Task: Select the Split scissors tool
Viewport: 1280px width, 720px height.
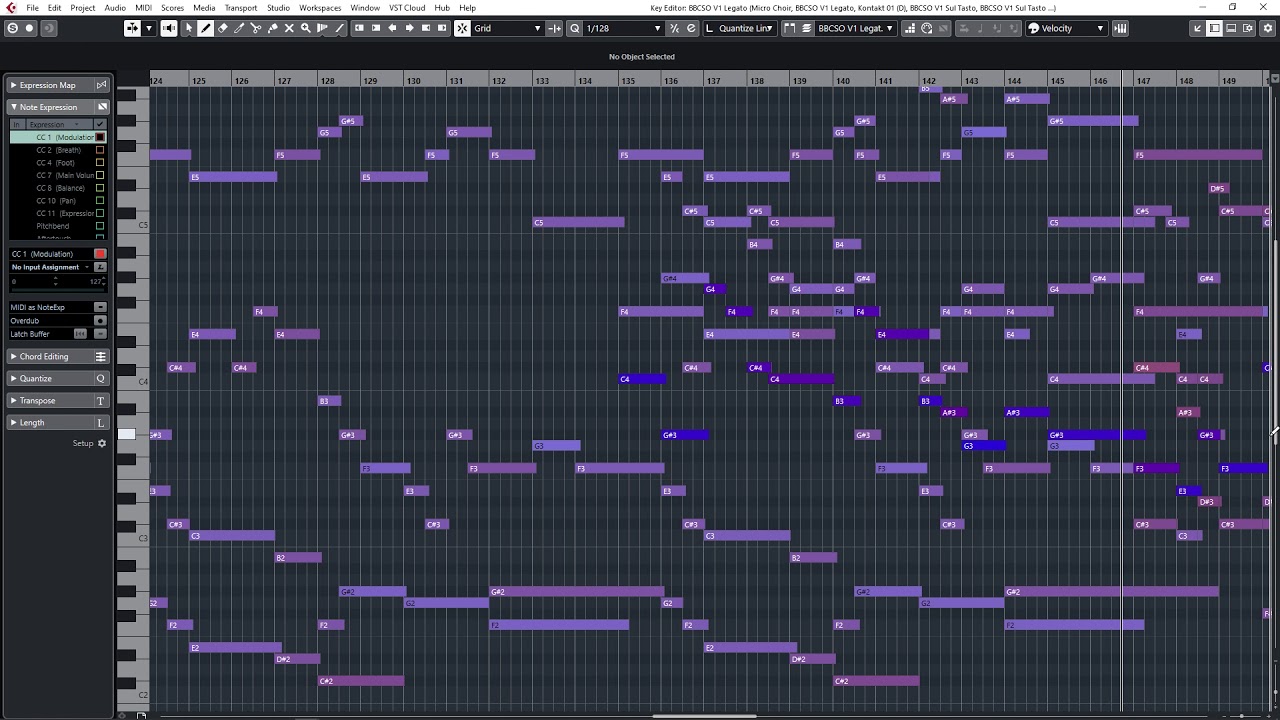Action: (256, 28)
